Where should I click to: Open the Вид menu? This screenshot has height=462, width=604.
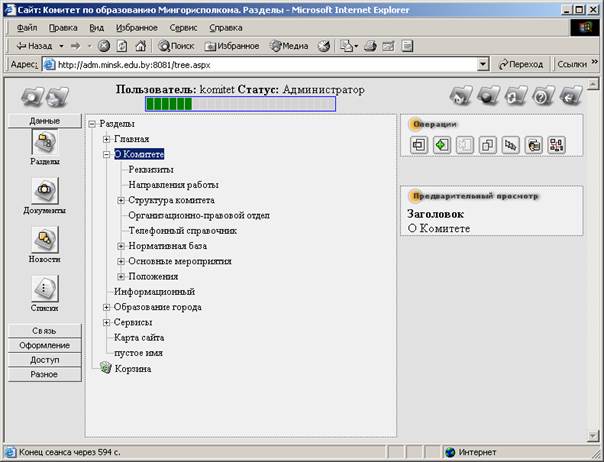click(97, 28)
